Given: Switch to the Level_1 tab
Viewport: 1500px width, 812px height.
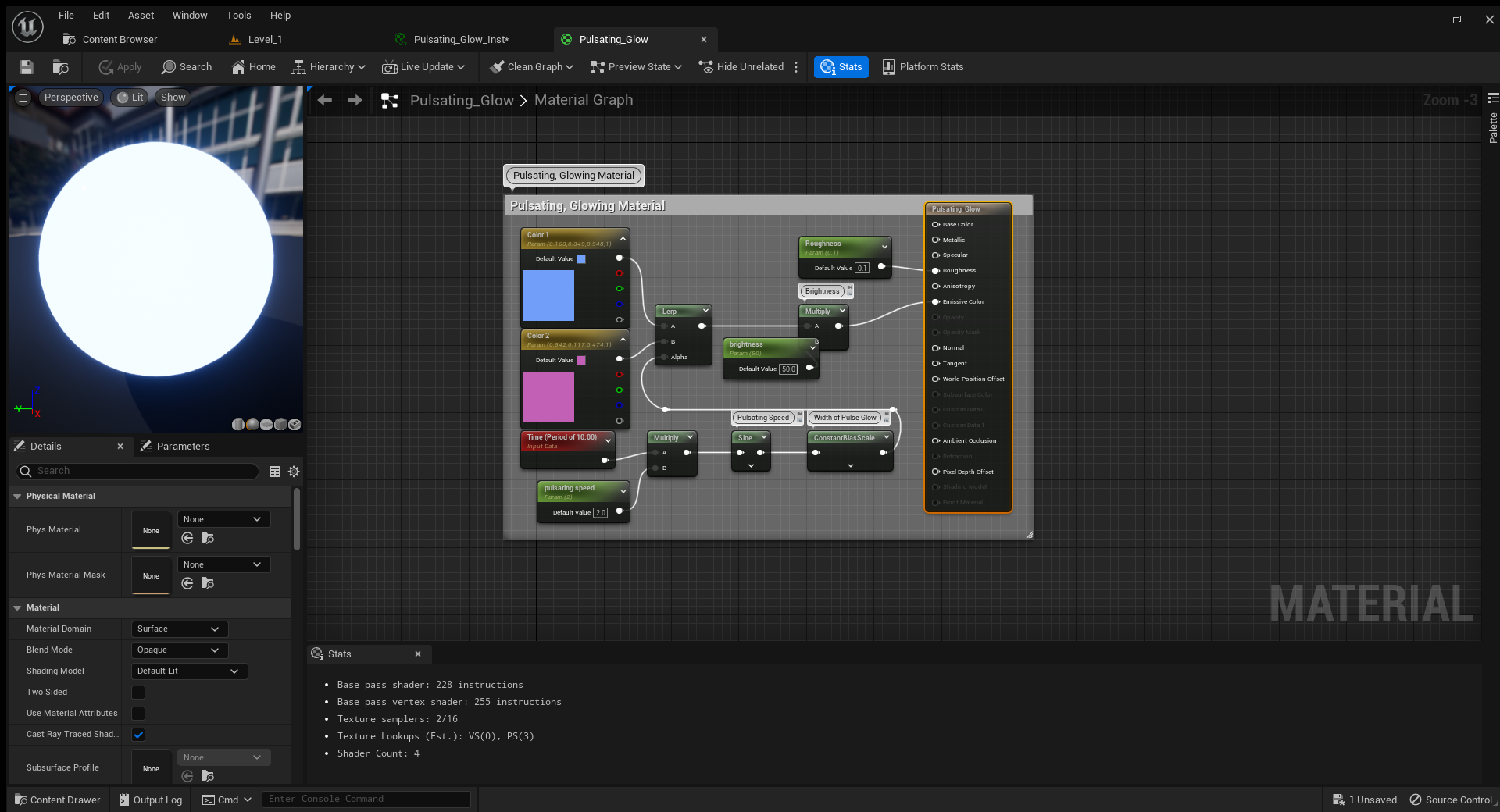Looking at the screenshot, I should (x=258, y=40).
